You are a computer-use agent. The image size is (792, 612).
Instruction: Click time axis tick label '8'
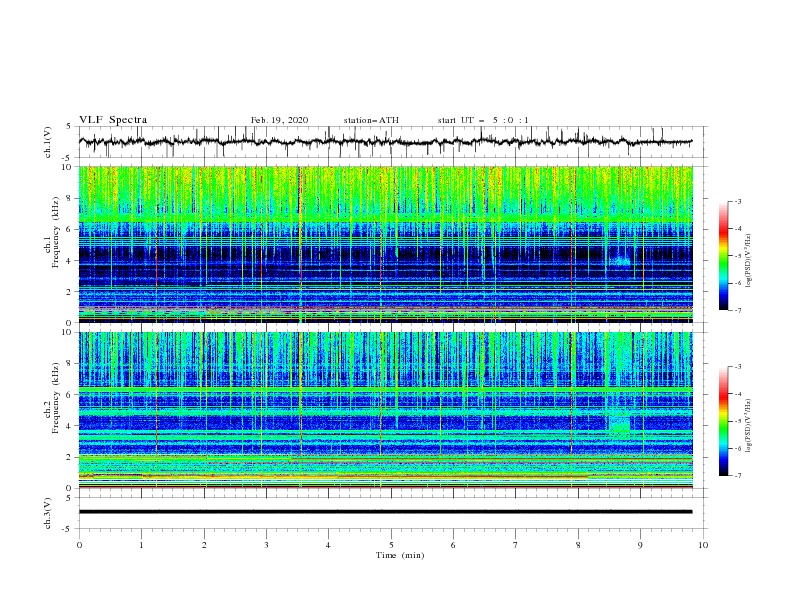pyautogui.click(x=578, y=545)
